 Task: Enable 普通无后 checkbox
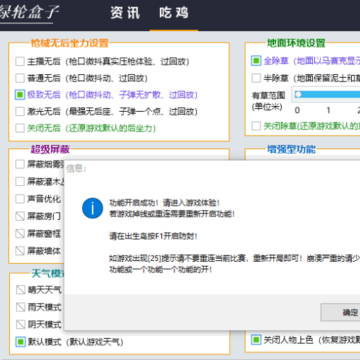(20, 78)
